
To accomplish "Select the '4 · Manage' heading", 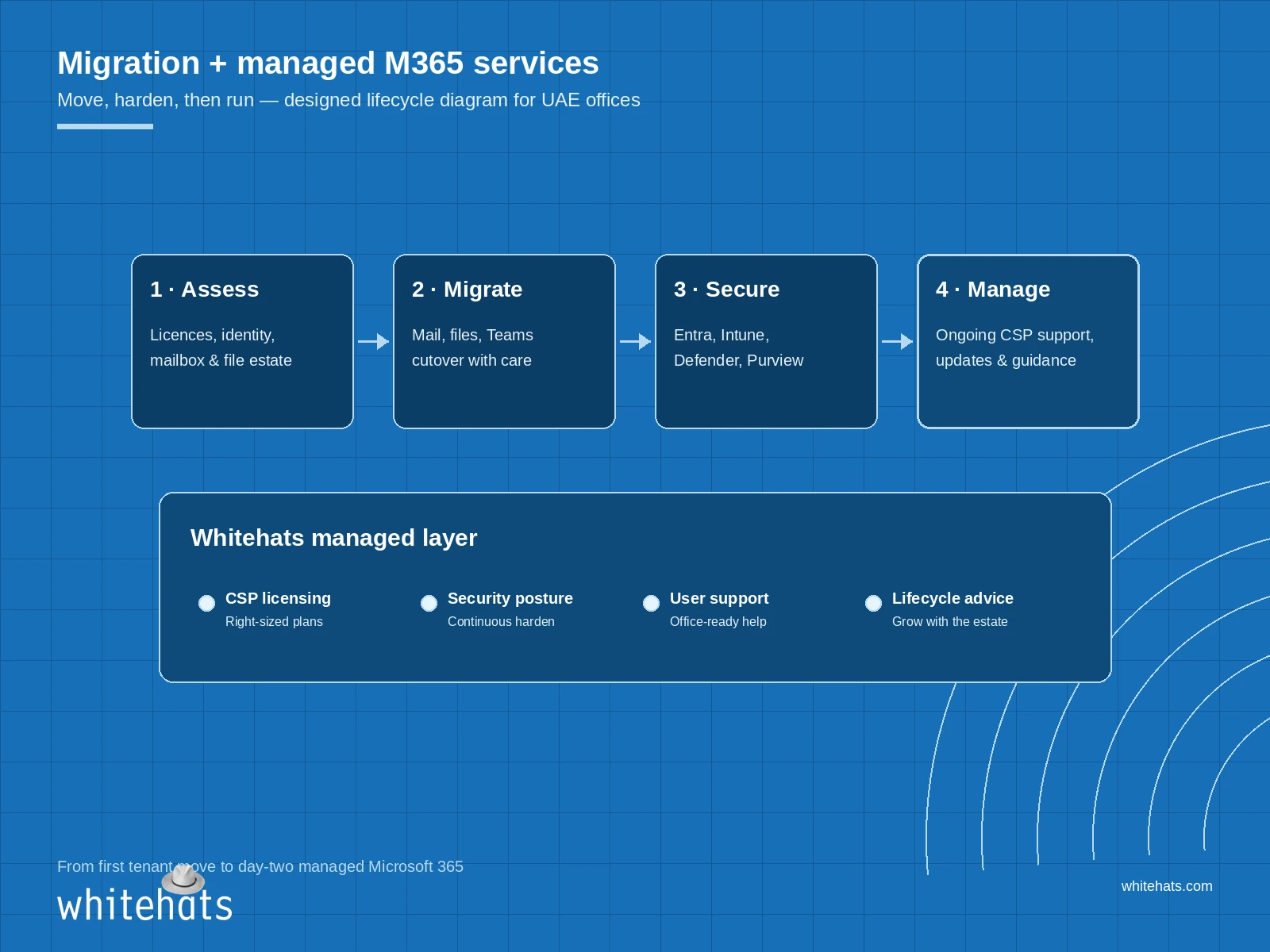I will click(993, 290).
